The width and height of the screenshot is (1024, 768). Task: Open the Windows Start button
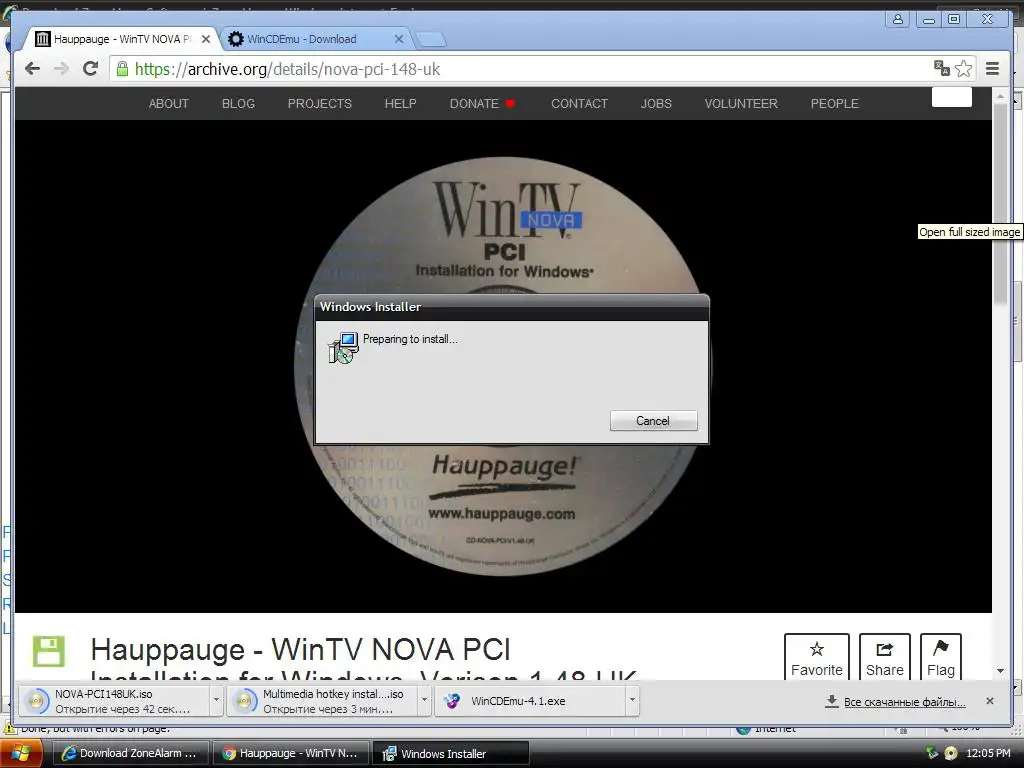[x=22, y=754]
